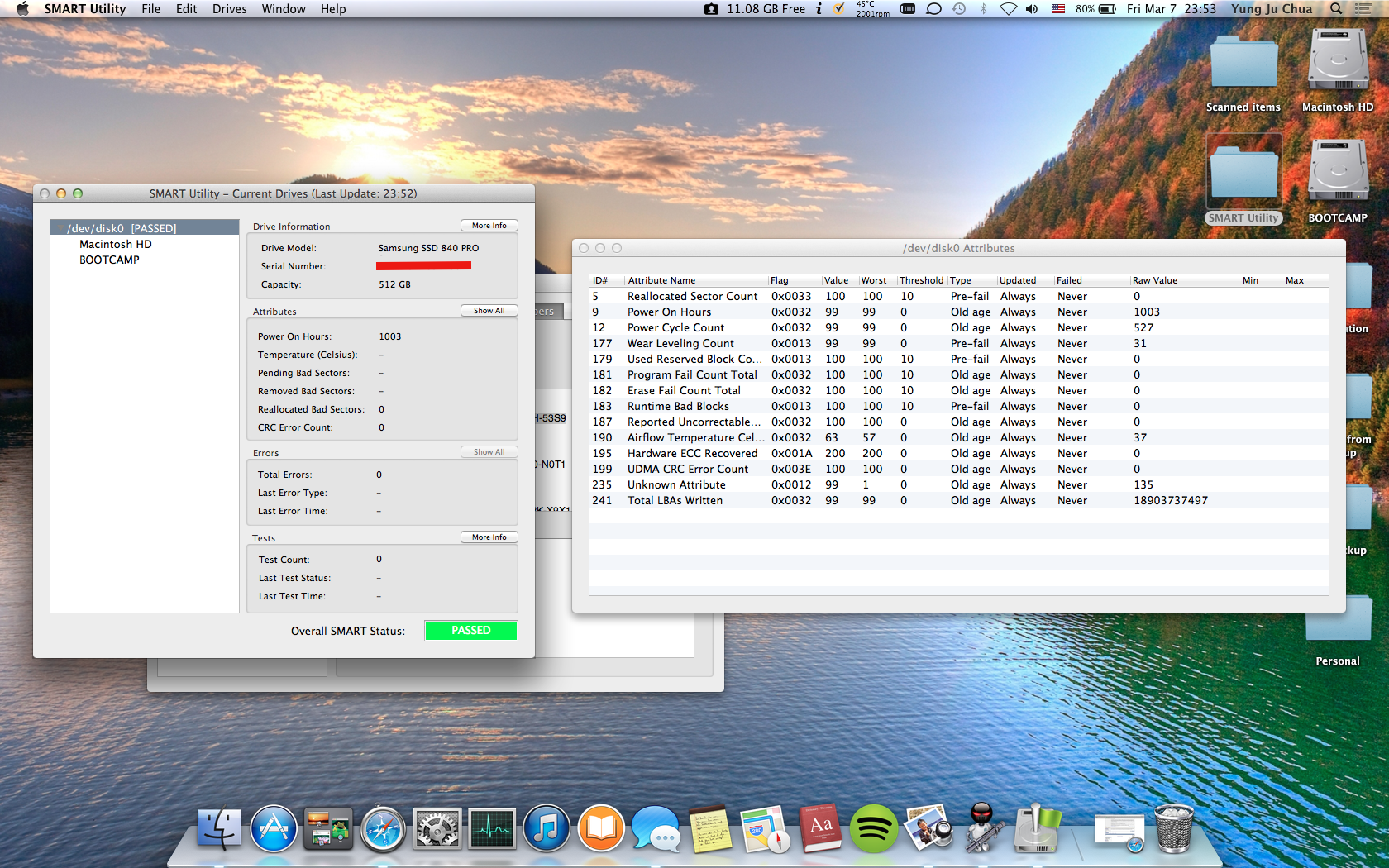Screen dimensions: 1389x868
Task: Open the Drives menu
Action: [x=230, y=9]
